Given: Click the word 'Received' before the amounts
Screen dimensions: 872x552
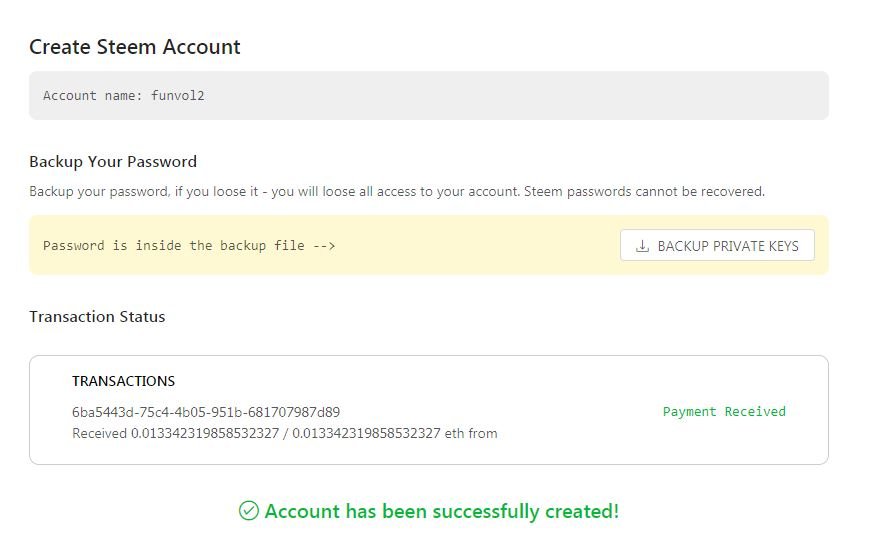Looking at the screenshot, I should (100, 434).
